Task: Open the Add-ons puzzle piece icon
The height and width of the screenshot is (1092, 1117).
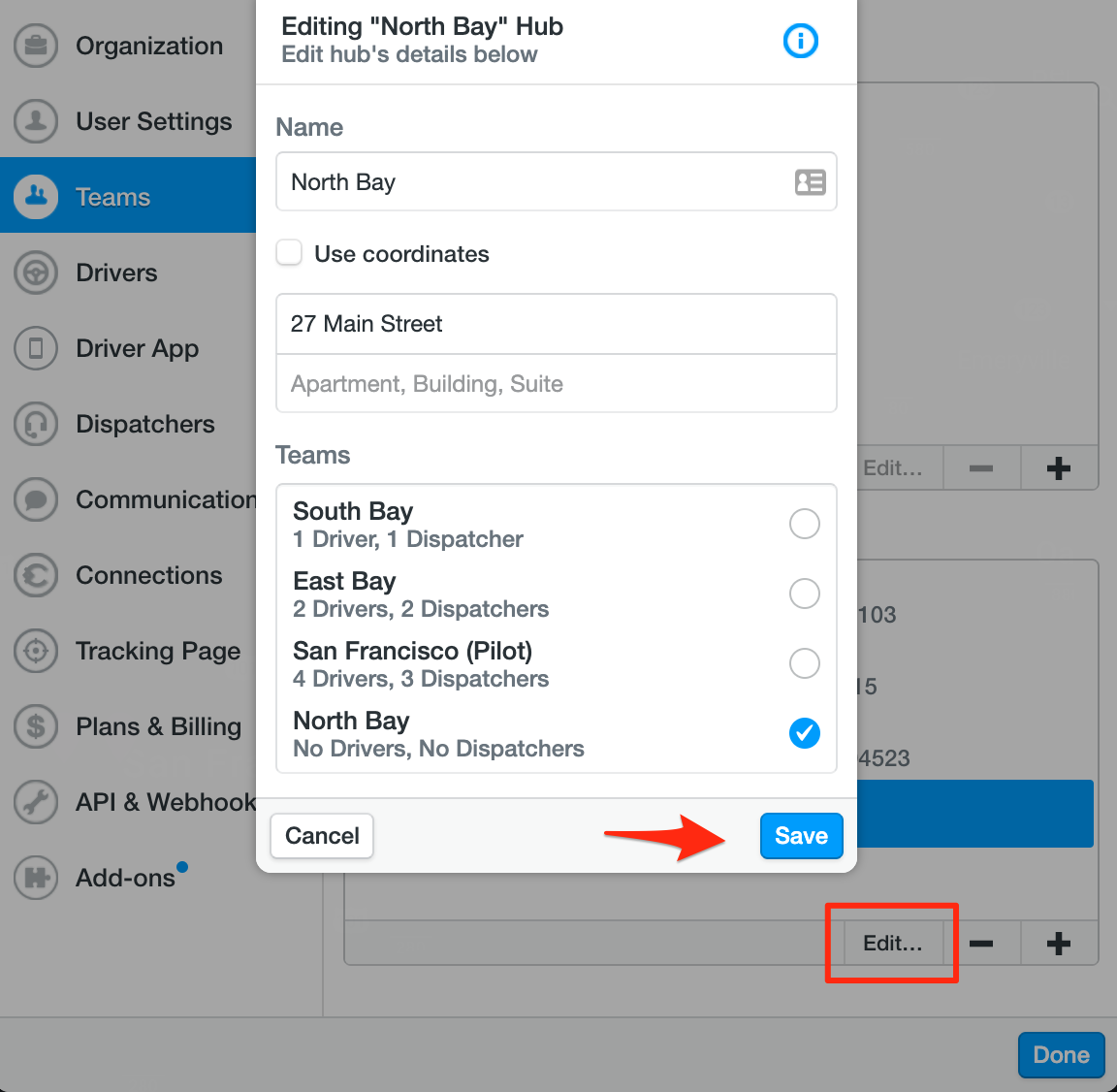Action: 36,878
